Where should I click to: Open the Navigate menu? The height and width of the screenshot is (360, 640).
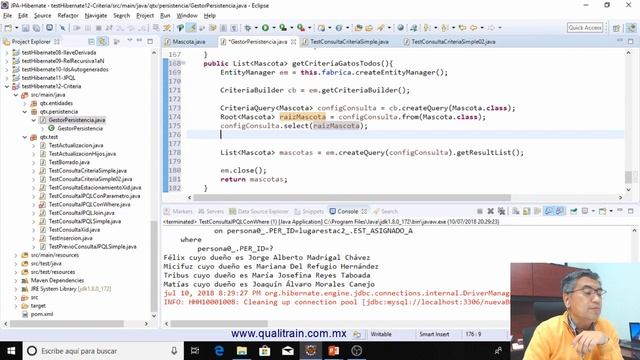pyautogui.click(x=96, y=16)
